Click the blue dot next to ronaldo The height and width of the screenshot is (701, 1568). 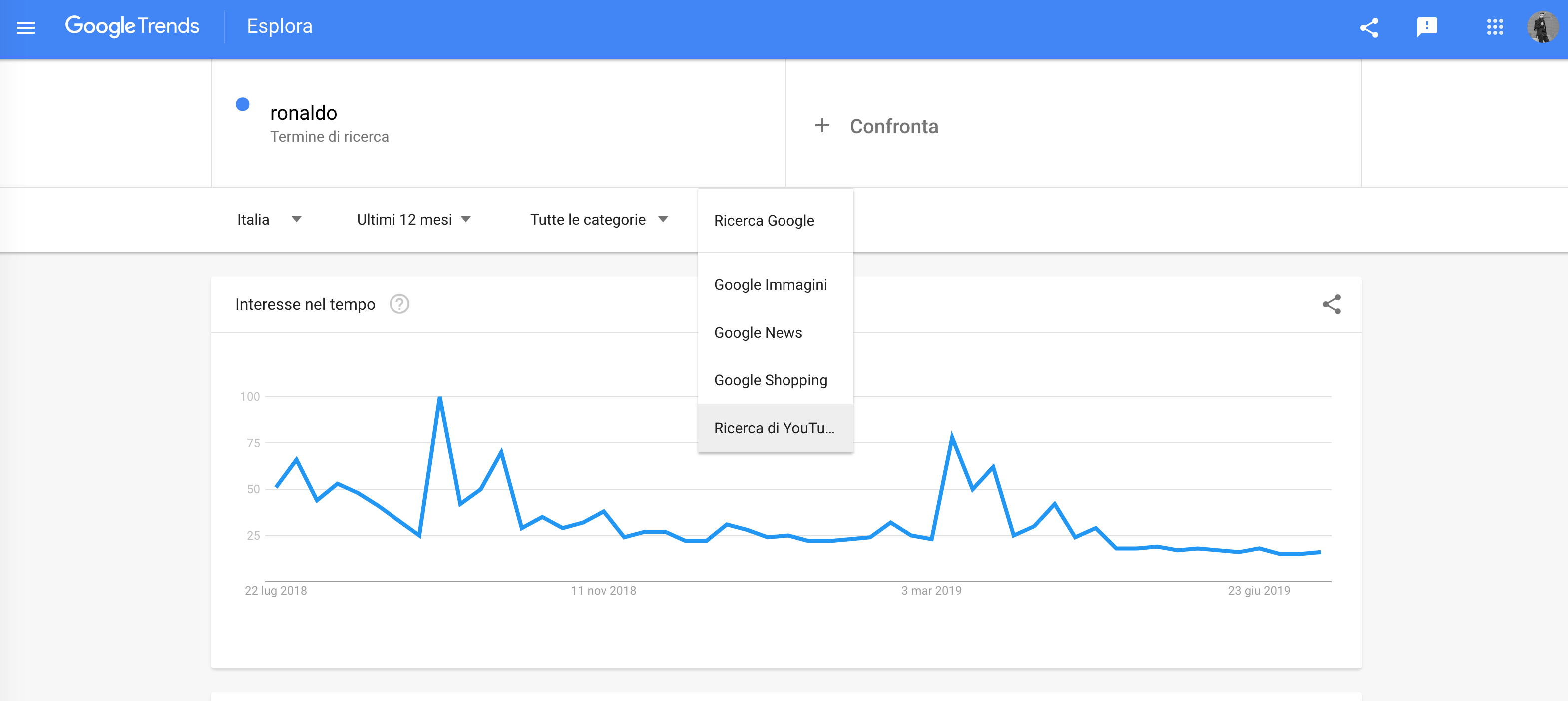point(242,105)
